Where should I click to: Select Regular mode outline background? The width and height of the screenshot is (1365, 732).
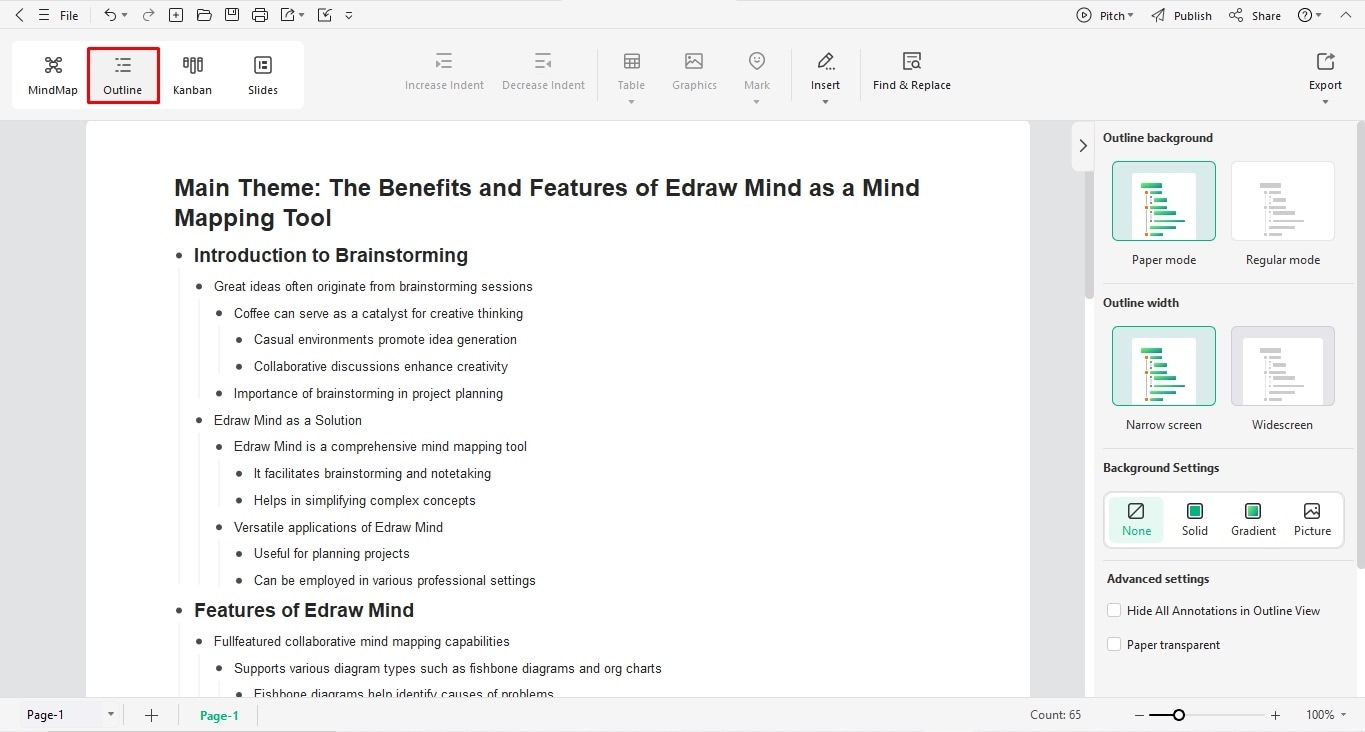coord(1283,201)
